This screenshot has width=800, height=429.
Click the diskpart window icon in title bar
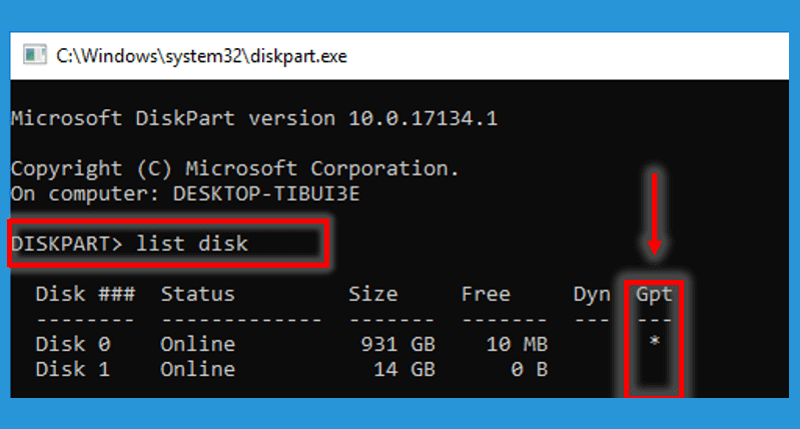pos(35,55)
